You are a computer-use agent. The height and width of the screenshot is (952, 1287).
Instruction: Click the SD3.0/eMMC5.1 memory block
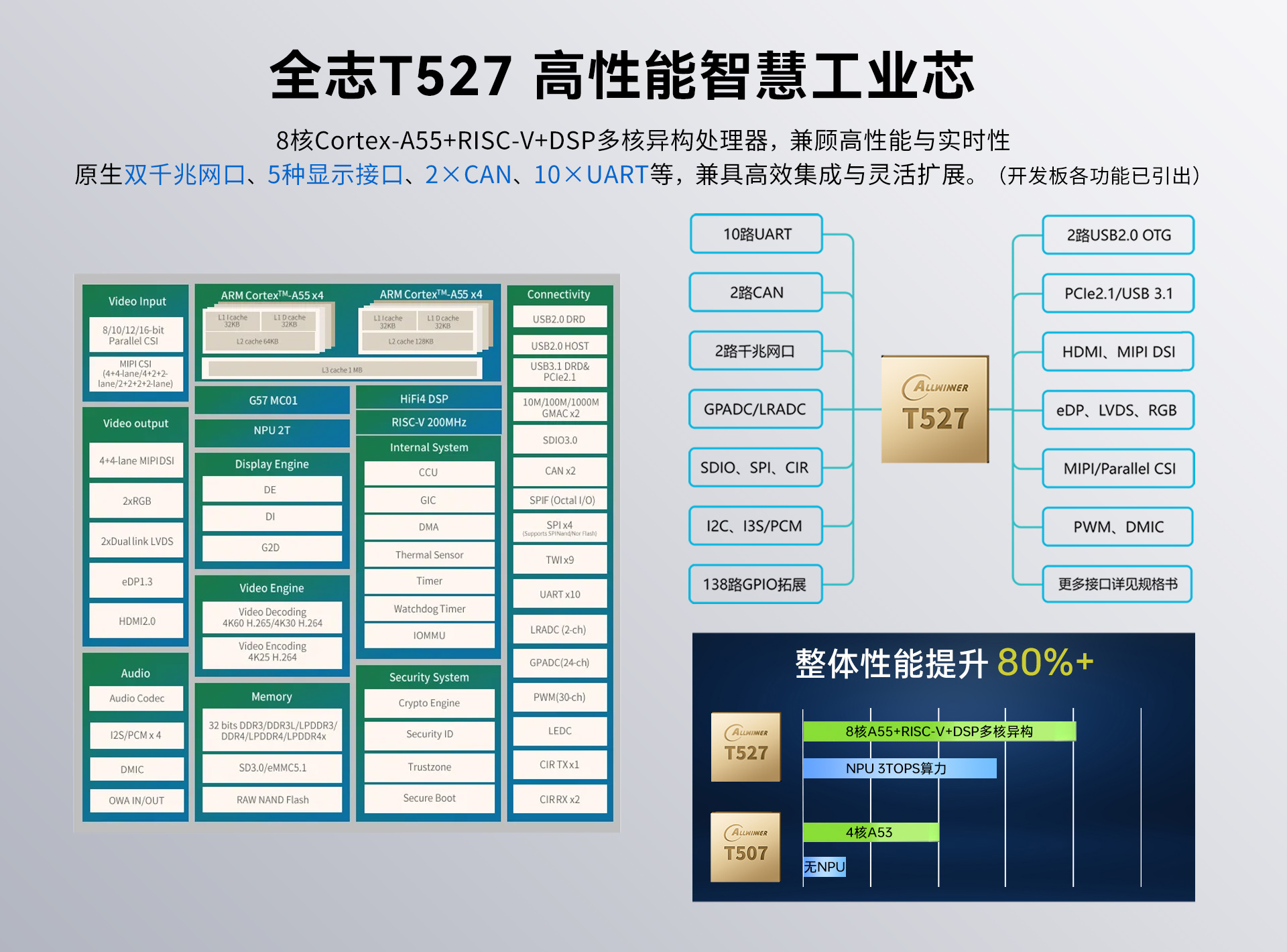tap(272, 768)
